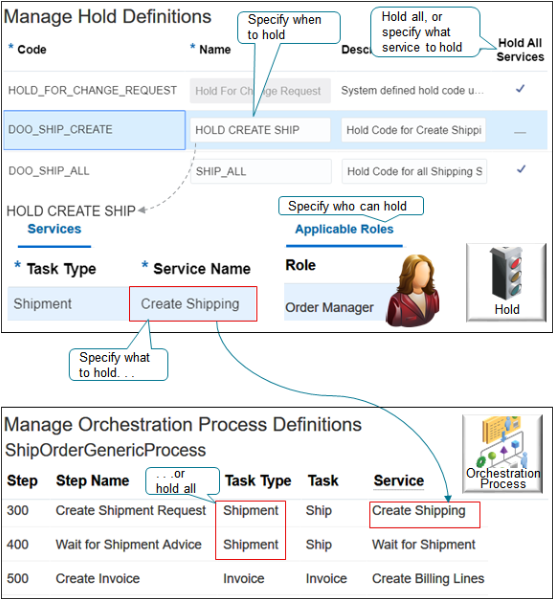554x600 pixels.
Task: Click the Name column header
Action: tap(215, 49)
